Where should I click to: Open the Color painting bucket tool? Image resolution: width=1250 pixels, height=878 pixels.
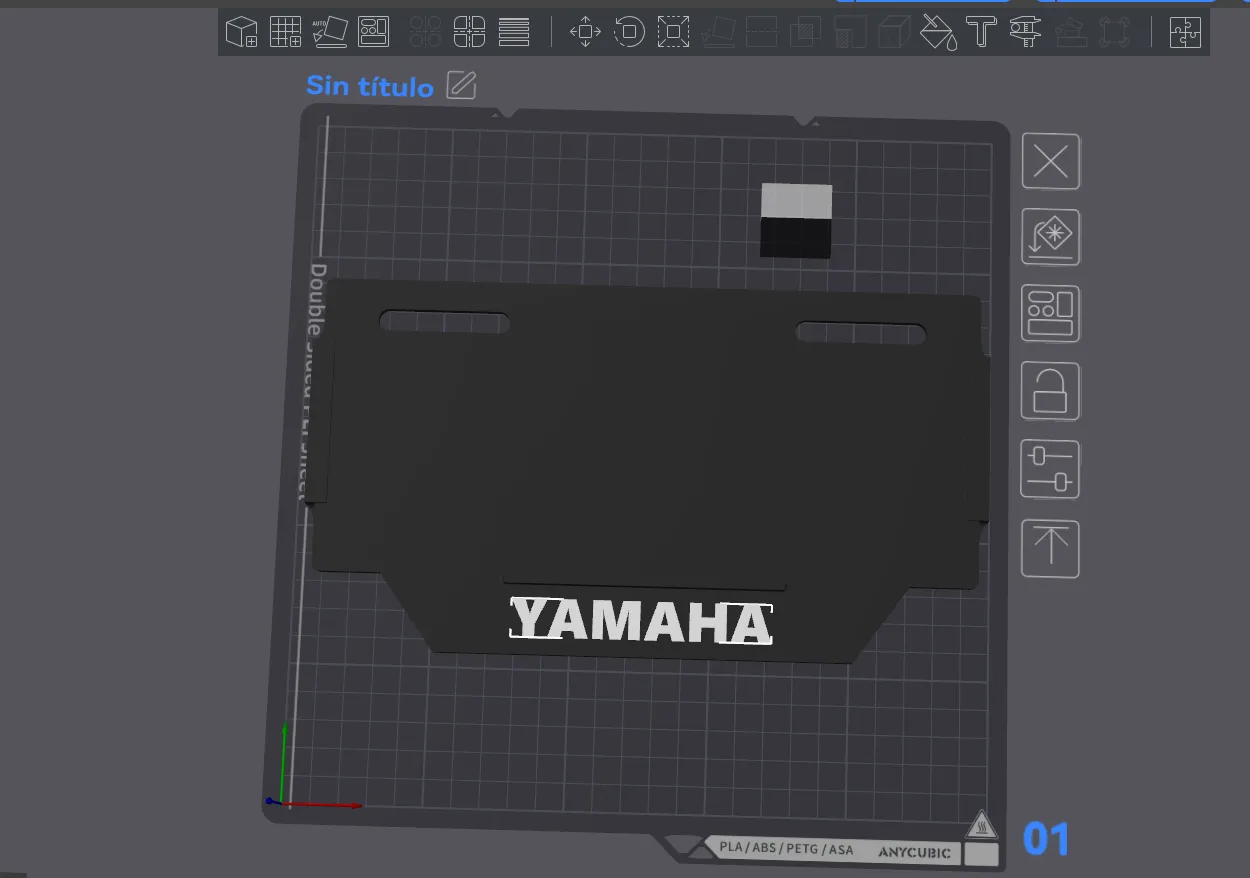938,32
